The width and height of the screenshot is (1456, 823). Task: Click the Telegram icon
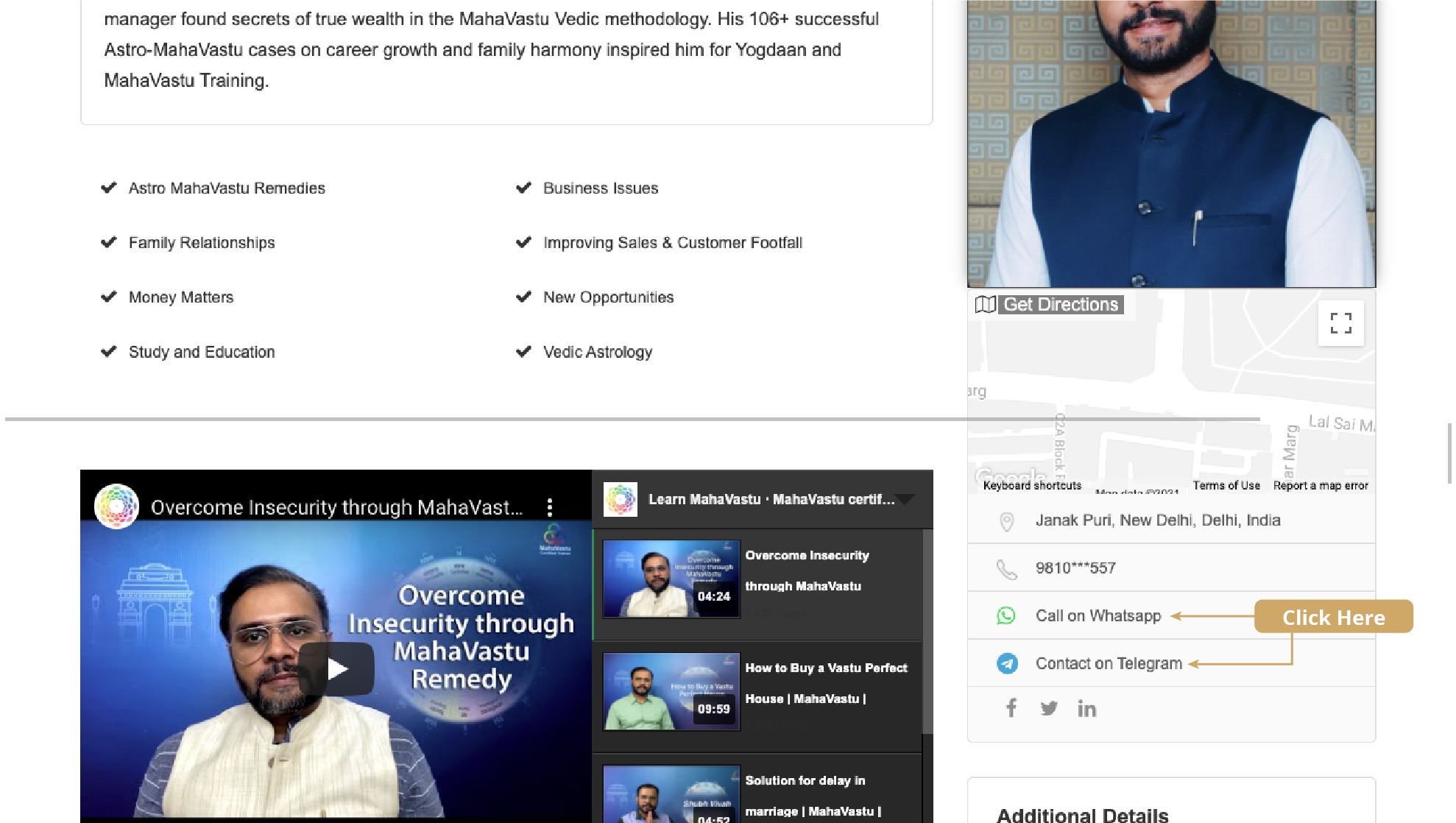click(1007, 663)
